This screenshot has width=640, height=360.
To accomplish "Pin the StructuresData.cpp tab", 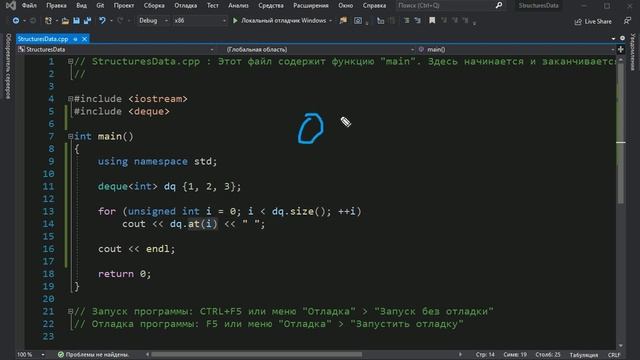I will click(x=76, y=39).
